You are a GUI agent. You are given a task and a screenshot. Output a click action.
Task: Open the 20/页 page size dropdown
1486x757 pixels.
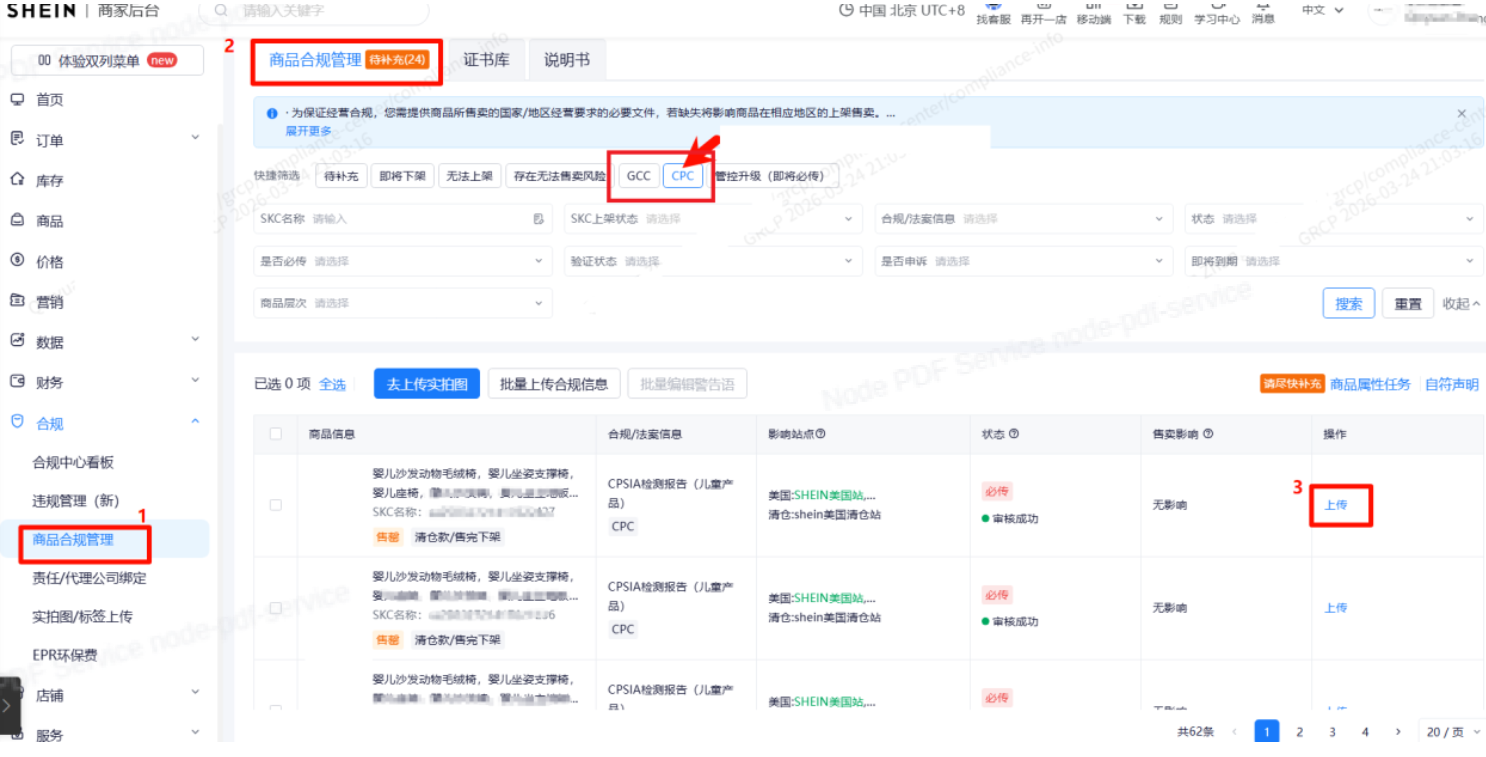(x=1451, y=732)
